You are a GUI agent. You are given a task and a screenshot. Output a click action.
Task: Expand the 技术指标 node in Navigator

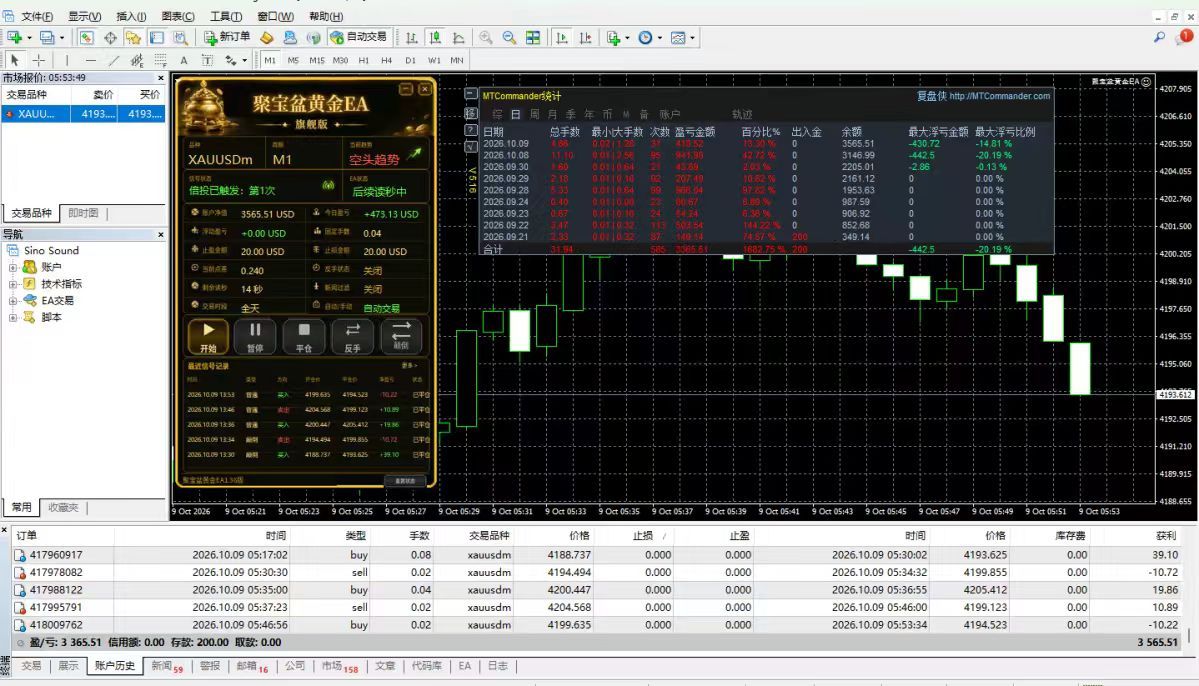13,284
